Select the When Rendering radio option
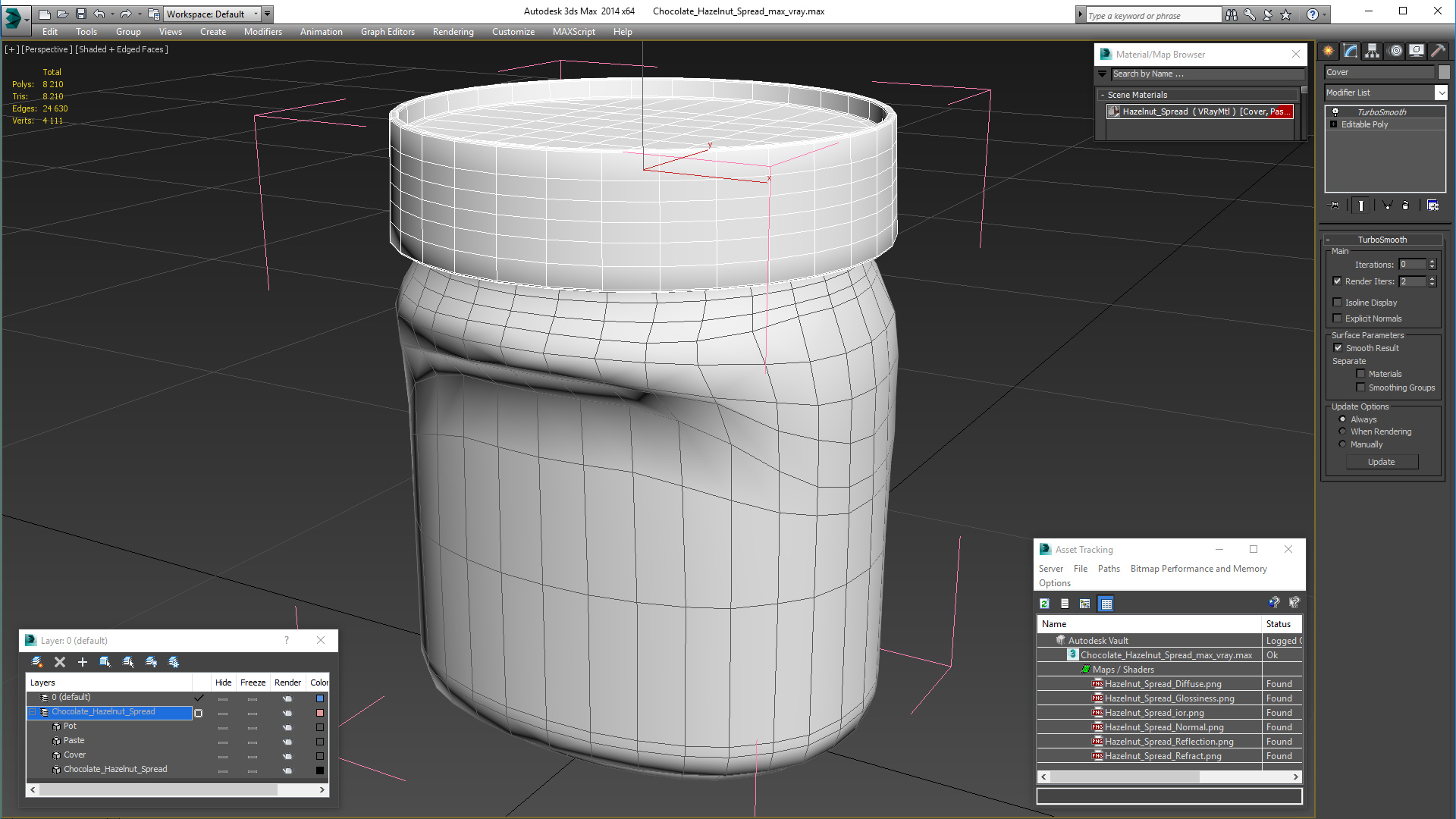1456x819 pixels. (1342, 431)
